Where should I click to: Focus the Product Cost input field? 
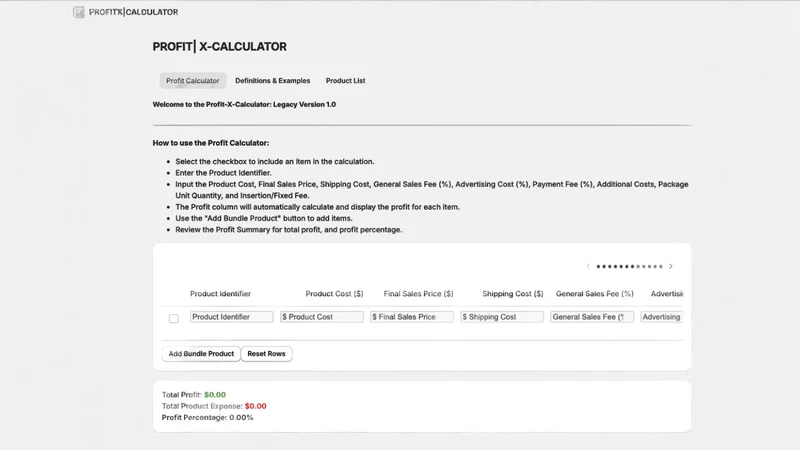tap(322, 317)
